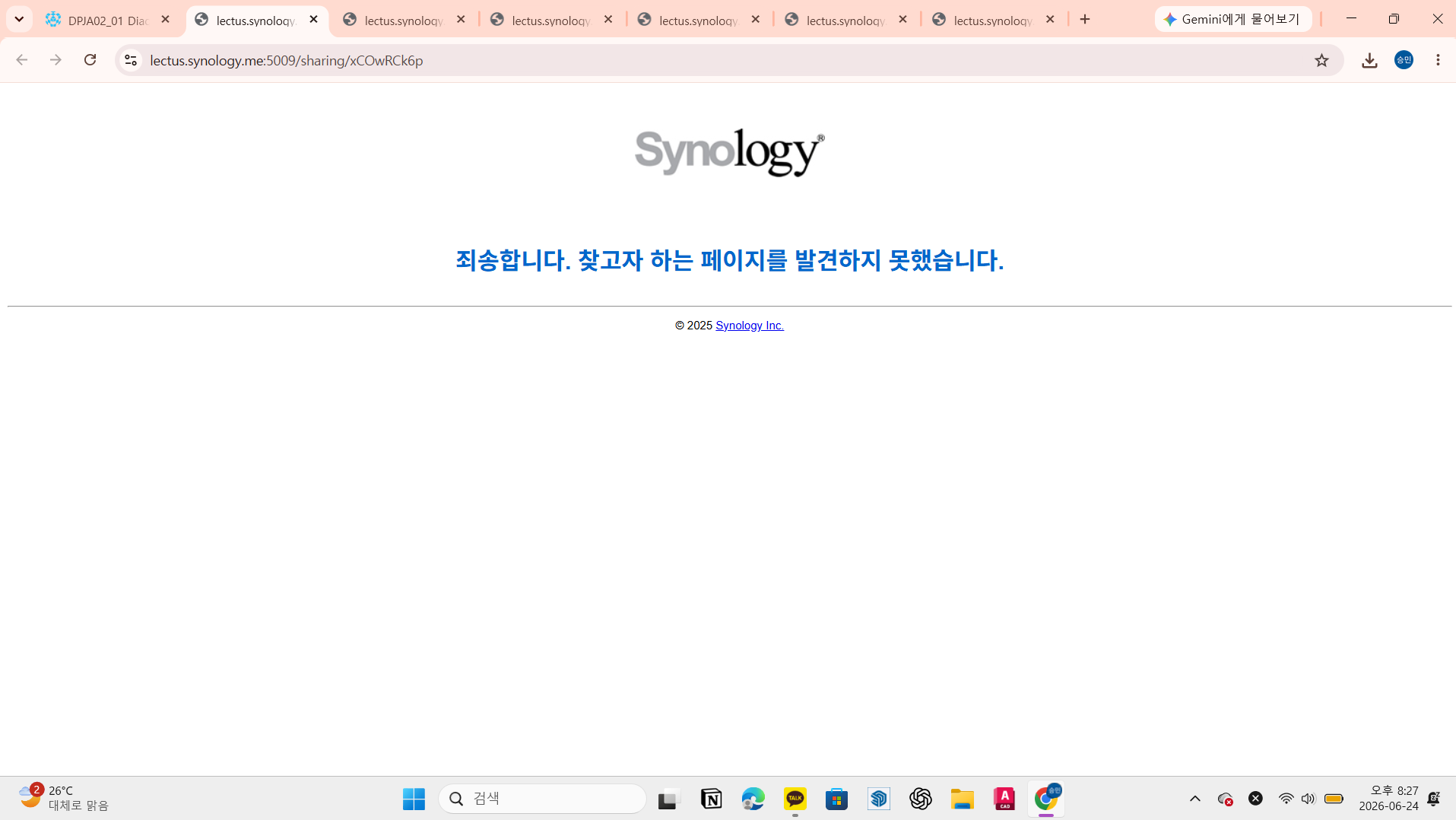Click the browser forward arrow
This screenshot has height=820, width=1456.
56,60
